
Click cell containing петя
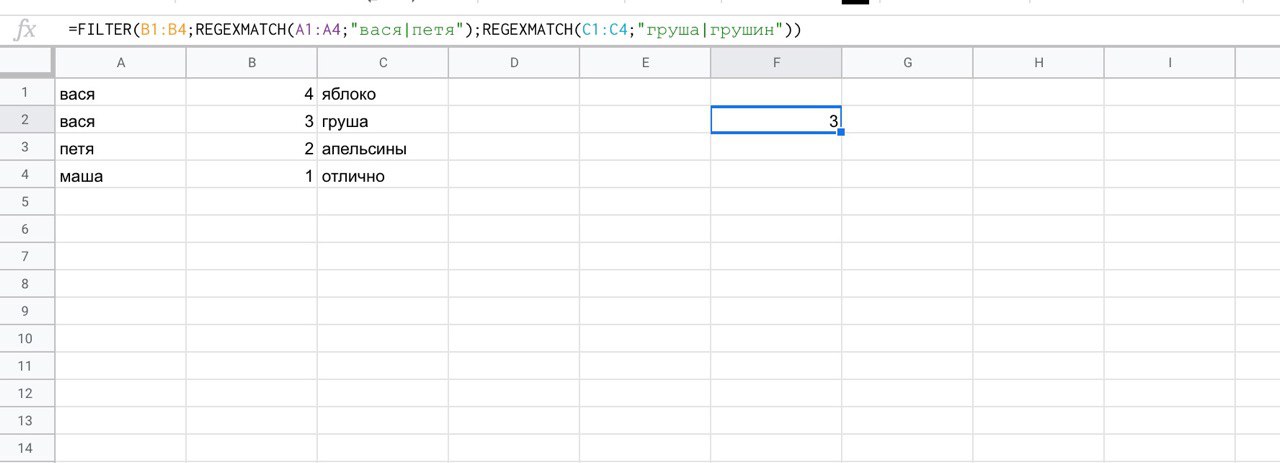pos(120,148)
